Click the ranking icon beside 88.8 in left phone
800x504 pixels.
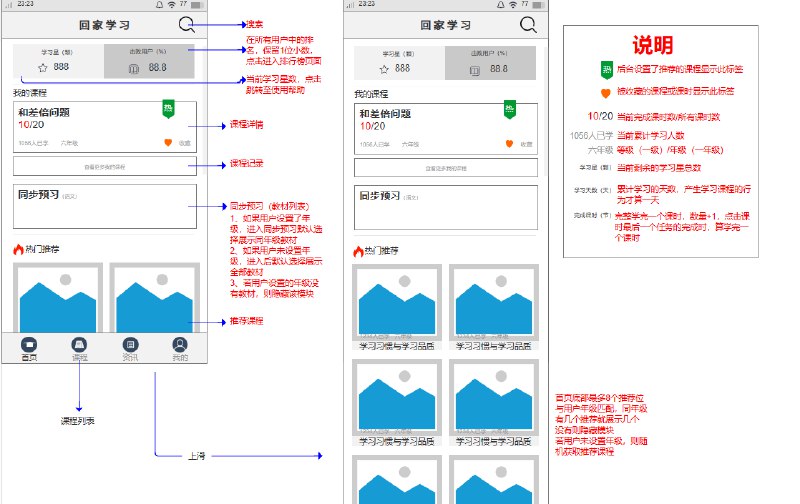pyautogui.click(x=134, y=68)
